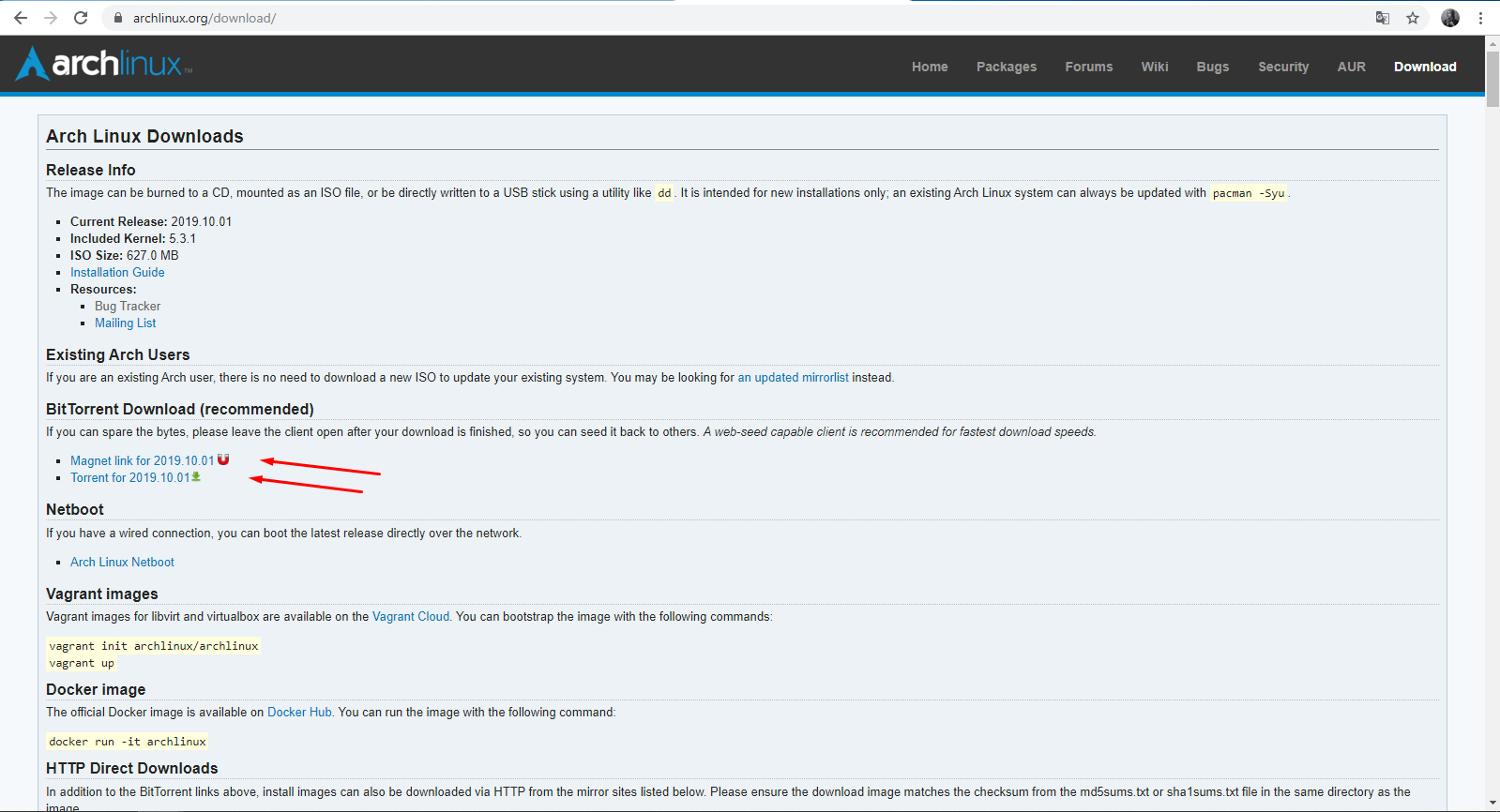
Task: Select the Download nav item
Action: [x=1425, y=67]
